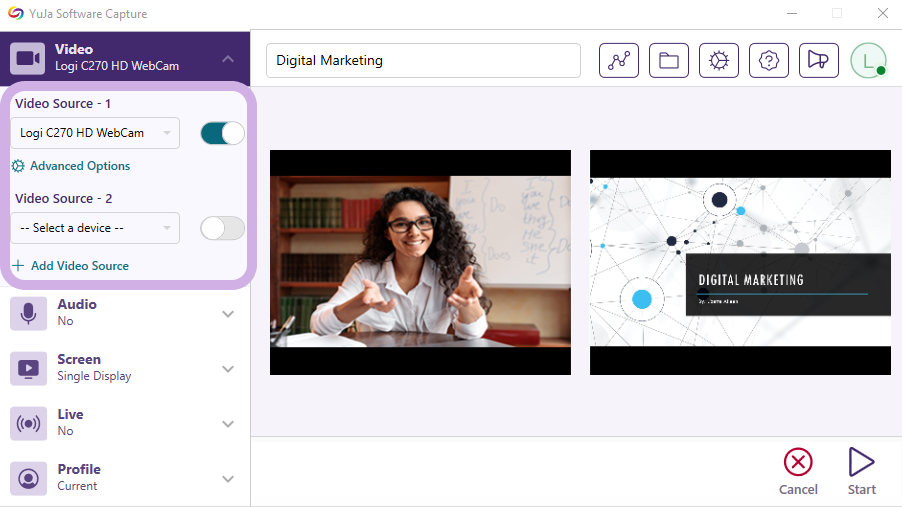
Task: Open the Logi C270 HD WebCam dropdown
Action: coord(95,133)
